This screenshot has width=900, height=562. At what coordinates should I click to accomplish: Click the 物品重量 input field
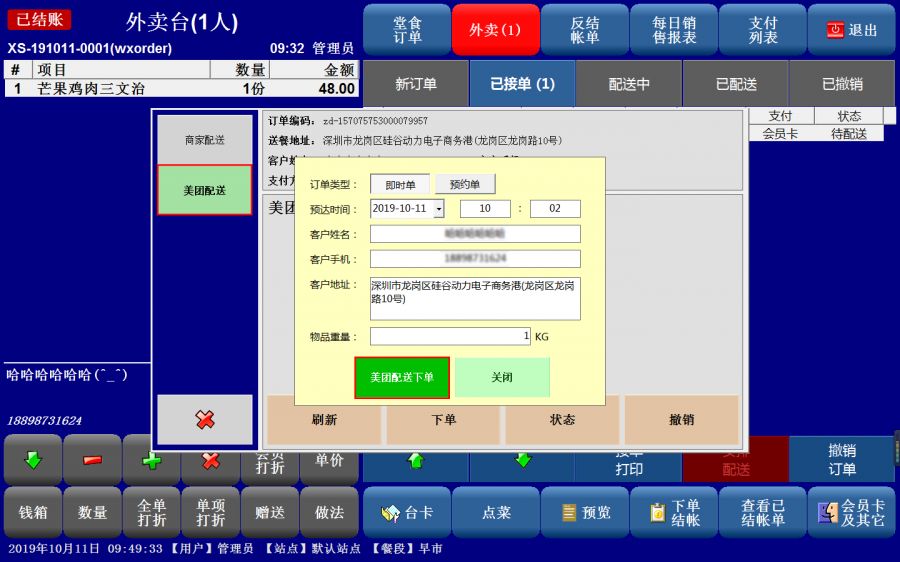pos(451,336)
